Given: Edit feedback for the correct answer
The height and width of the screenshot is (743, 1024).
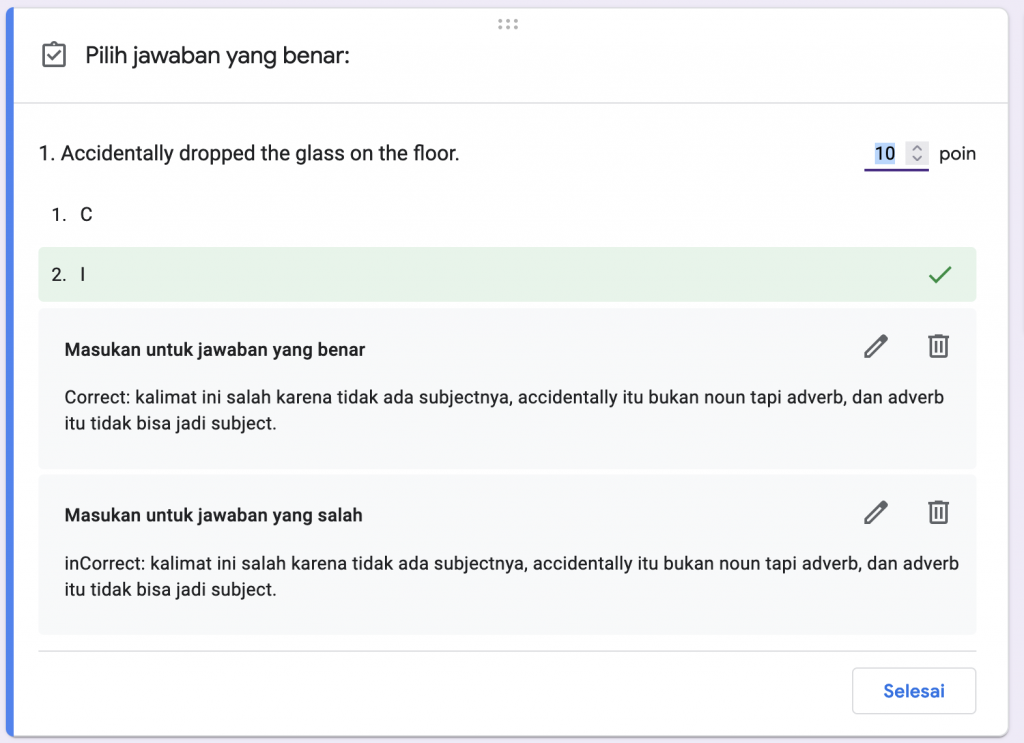Looking at the screenshot, I should click(x=875, y=346).
